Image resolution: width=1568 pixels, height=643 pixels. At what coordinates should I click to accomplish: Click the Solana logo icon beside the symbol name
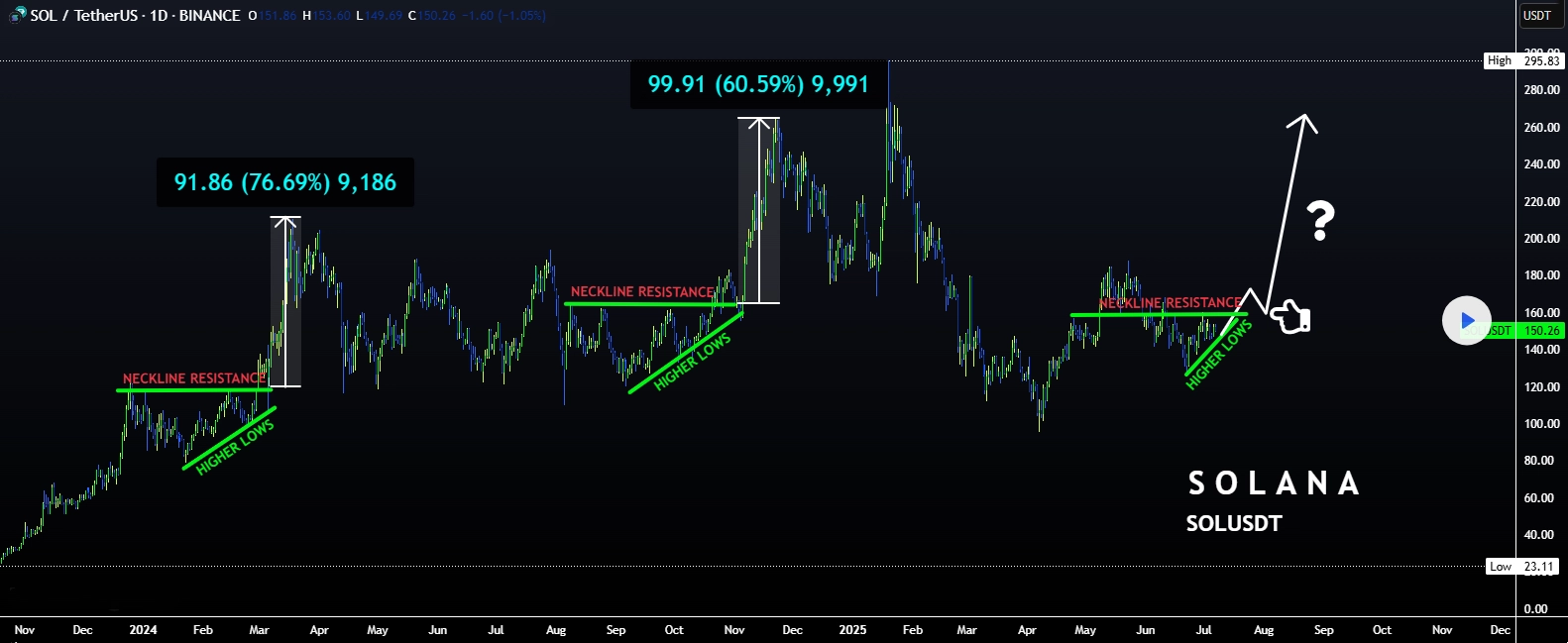pos(18,15)
